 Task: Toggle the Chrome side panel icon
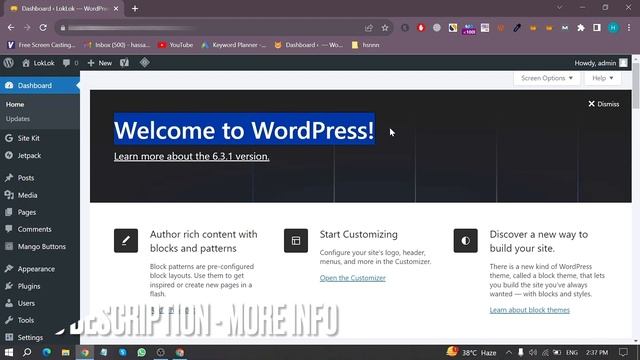[x=597, y=28]
